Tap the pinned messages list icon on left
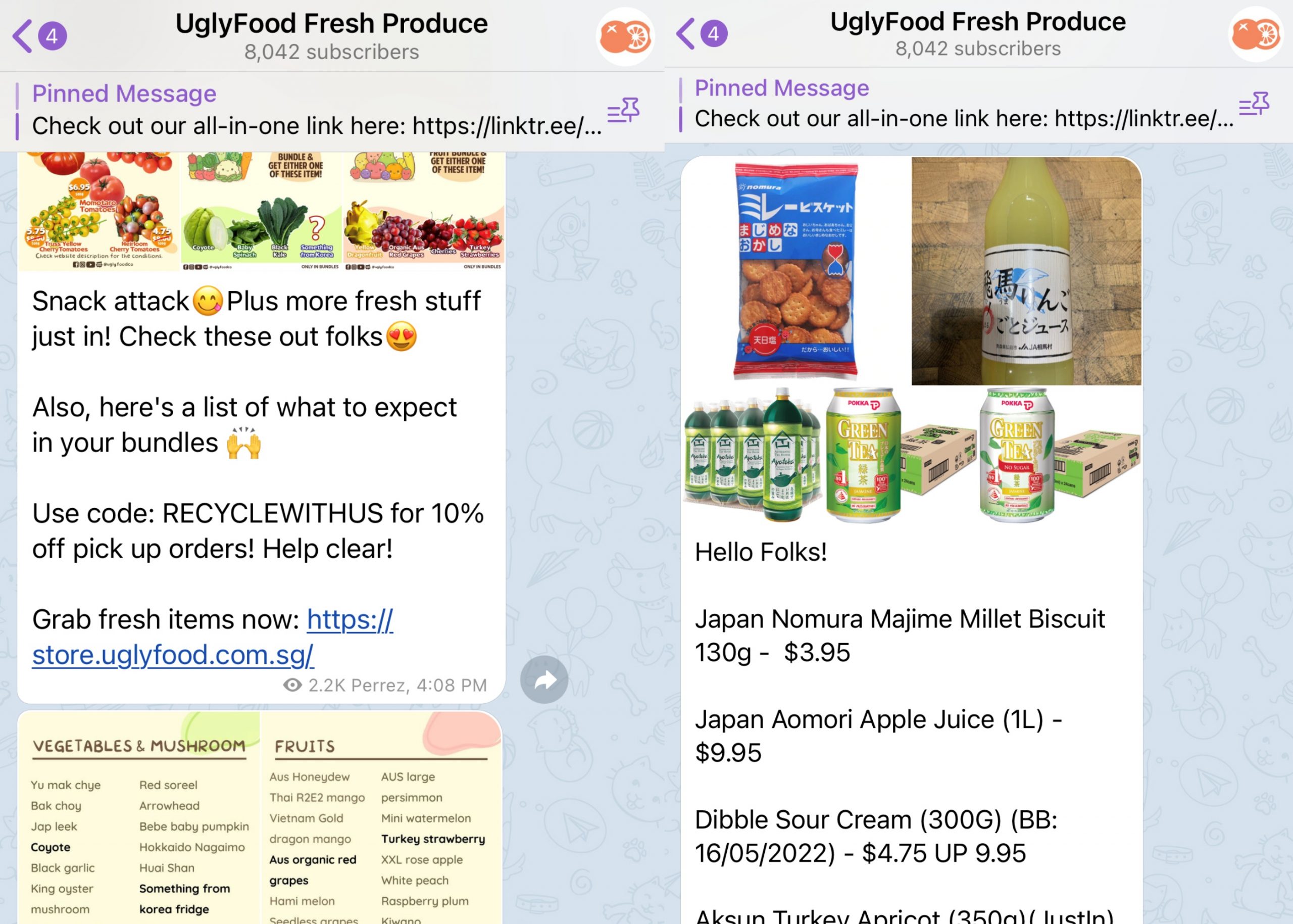Viewport: 1293px width, 924px height. point(623,110)
